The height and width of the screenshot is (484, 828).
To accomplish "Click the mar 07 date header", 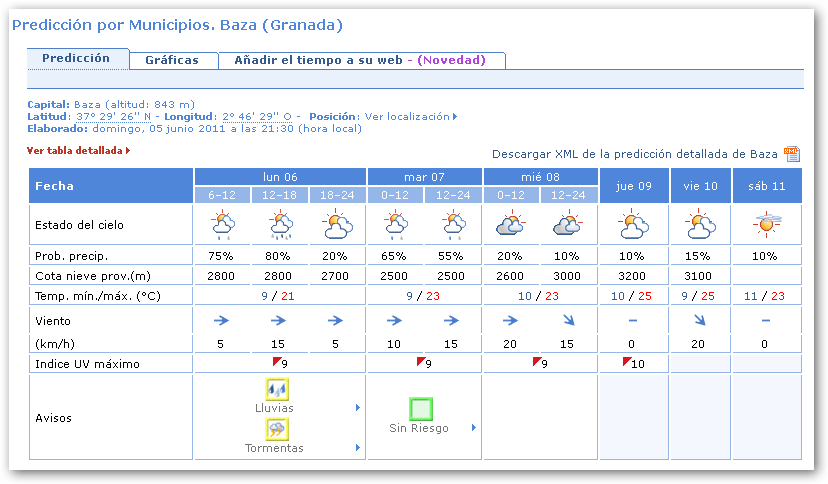I will pyautogui.click(x=425, y=176).
